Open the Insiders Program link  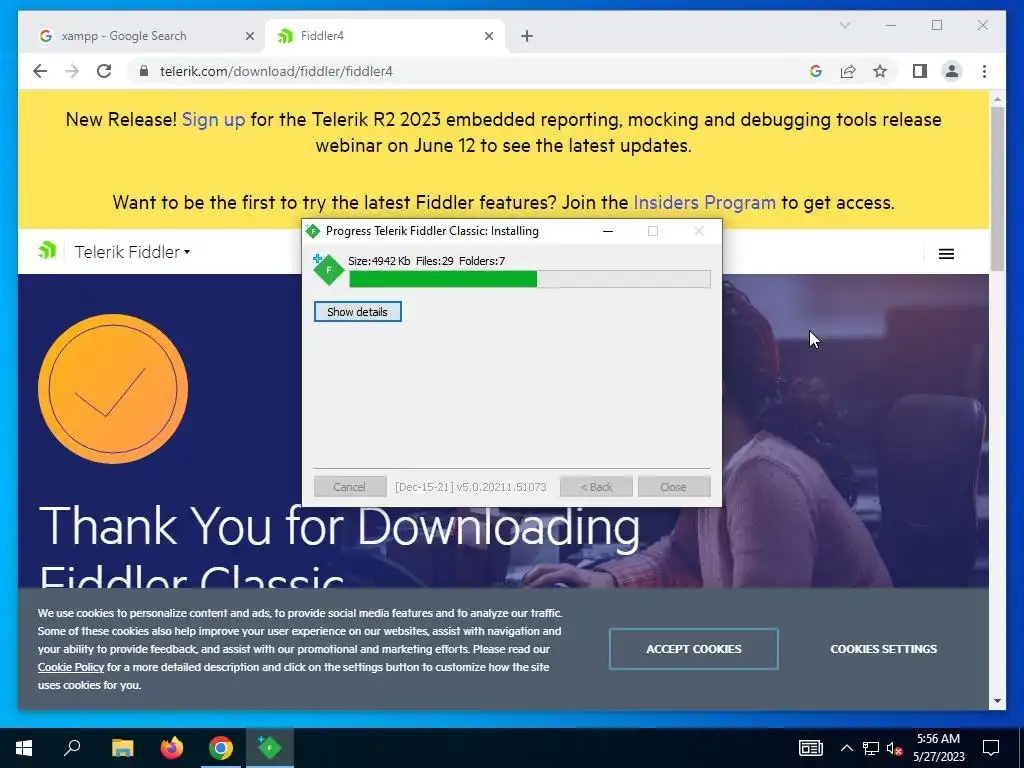click(x=704, y=202)
